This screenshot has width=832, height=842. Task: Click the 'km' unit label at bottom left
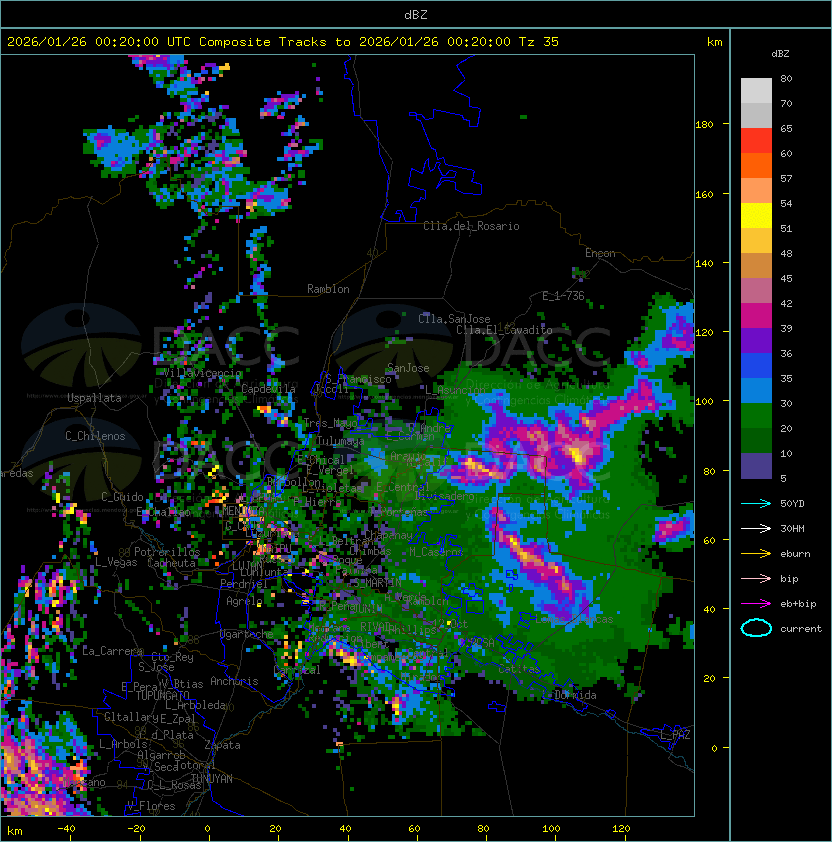[x=15, y=831]
